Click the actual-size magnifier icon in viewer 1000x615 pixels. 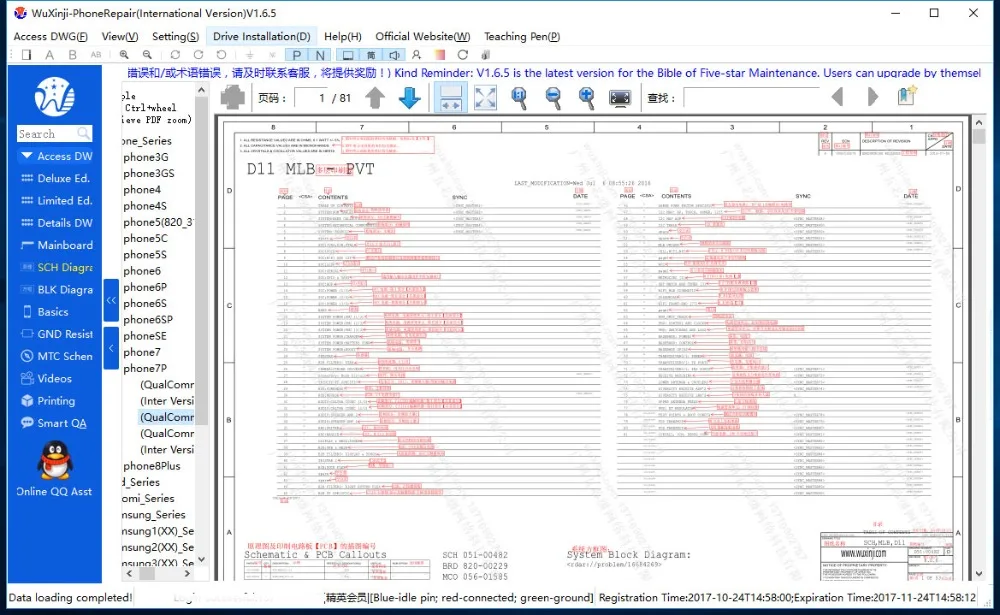[x=519, y=98]
